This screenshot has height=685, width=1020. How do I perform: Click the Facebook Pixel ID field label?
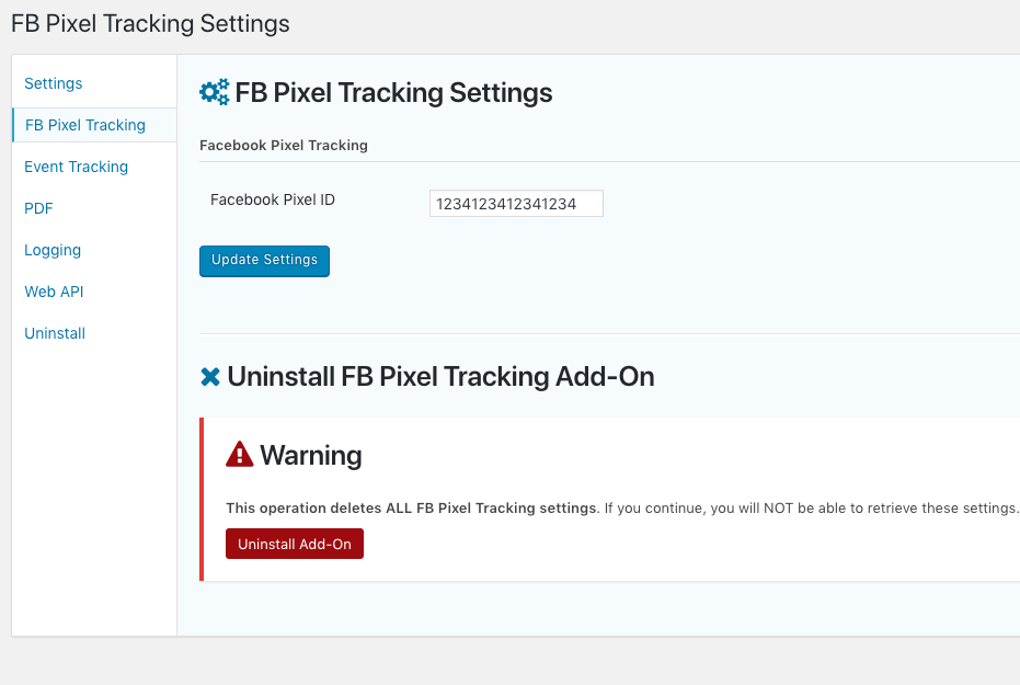pyautogui.click(x=272, y=200)
